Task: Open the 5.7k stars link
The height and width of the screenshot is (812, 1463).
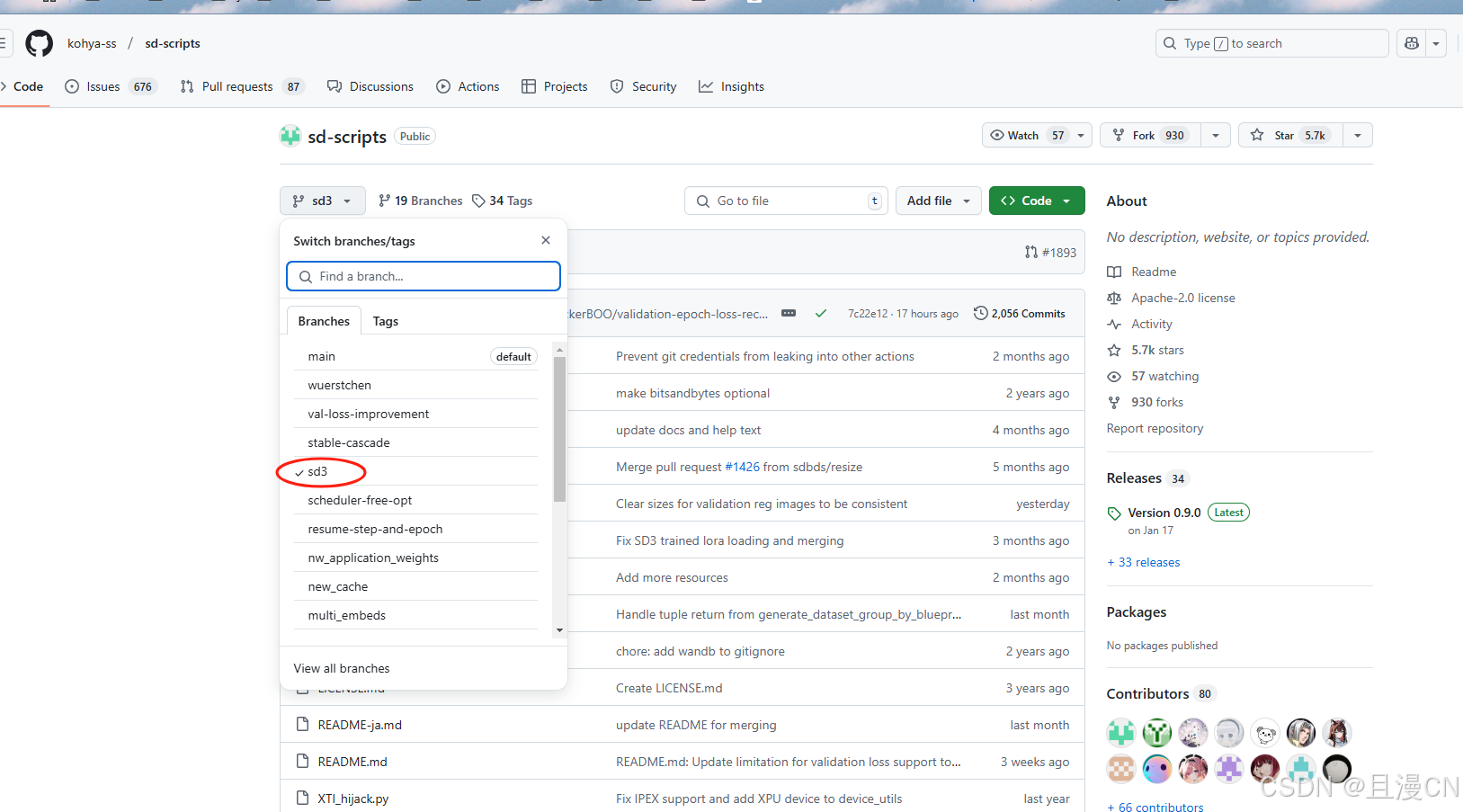Action: point(1146,350)
